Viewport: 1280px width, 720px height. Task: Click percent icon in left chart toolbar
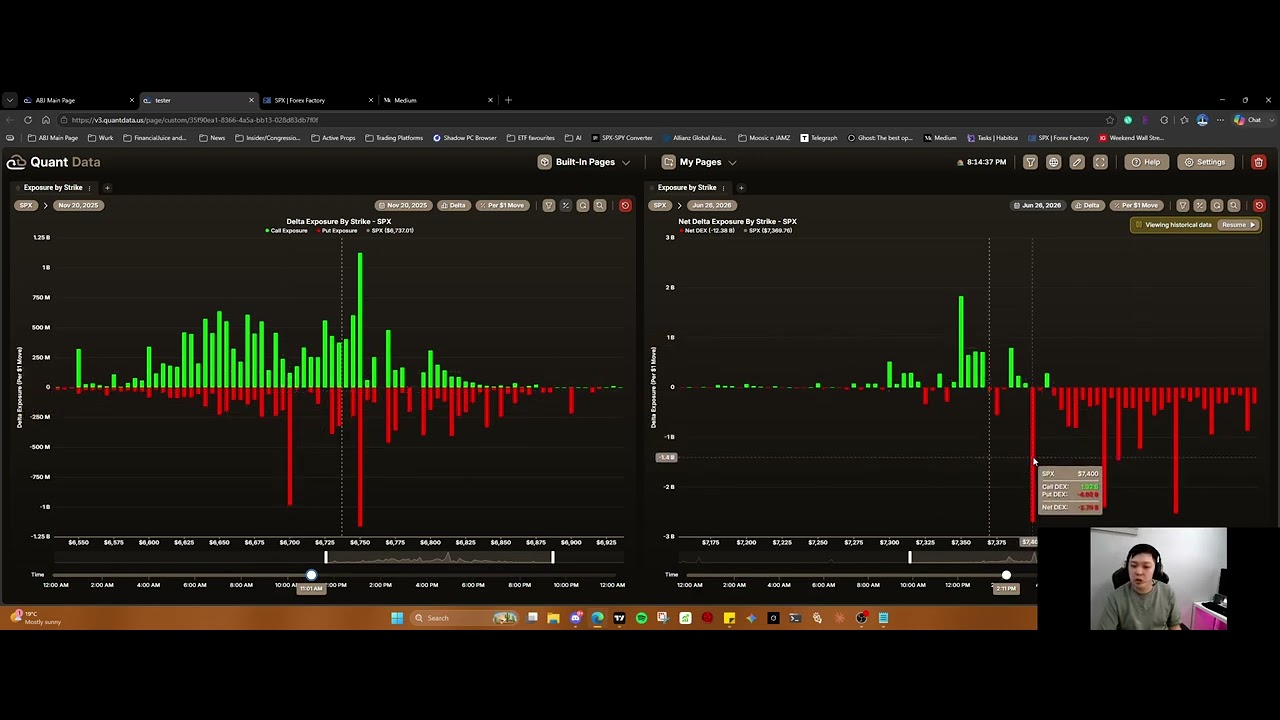tap(565, 205)
